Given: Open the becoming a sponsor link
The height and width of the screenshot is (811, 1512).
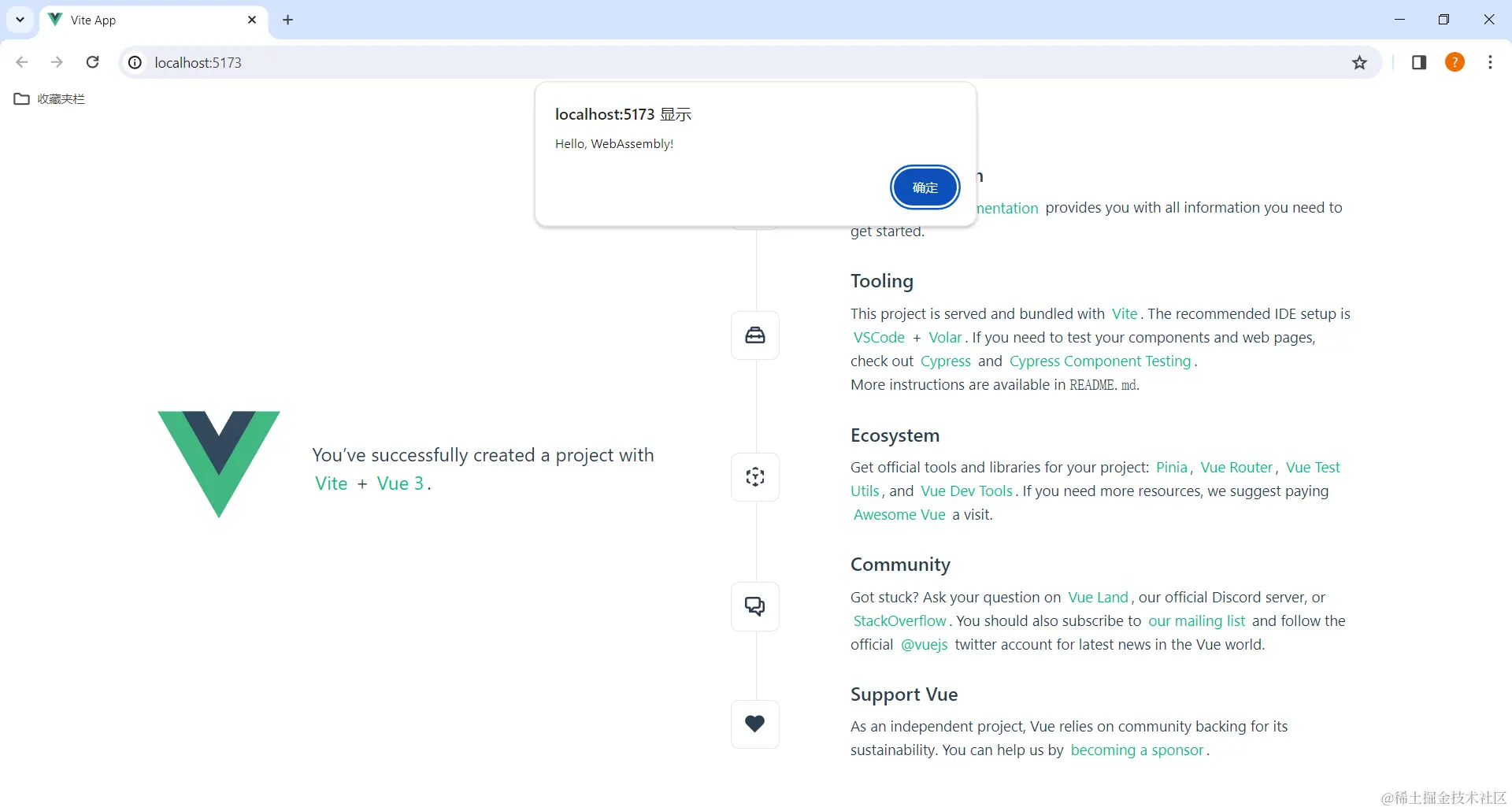Looking at the screenshot, I should point(1137,750).
